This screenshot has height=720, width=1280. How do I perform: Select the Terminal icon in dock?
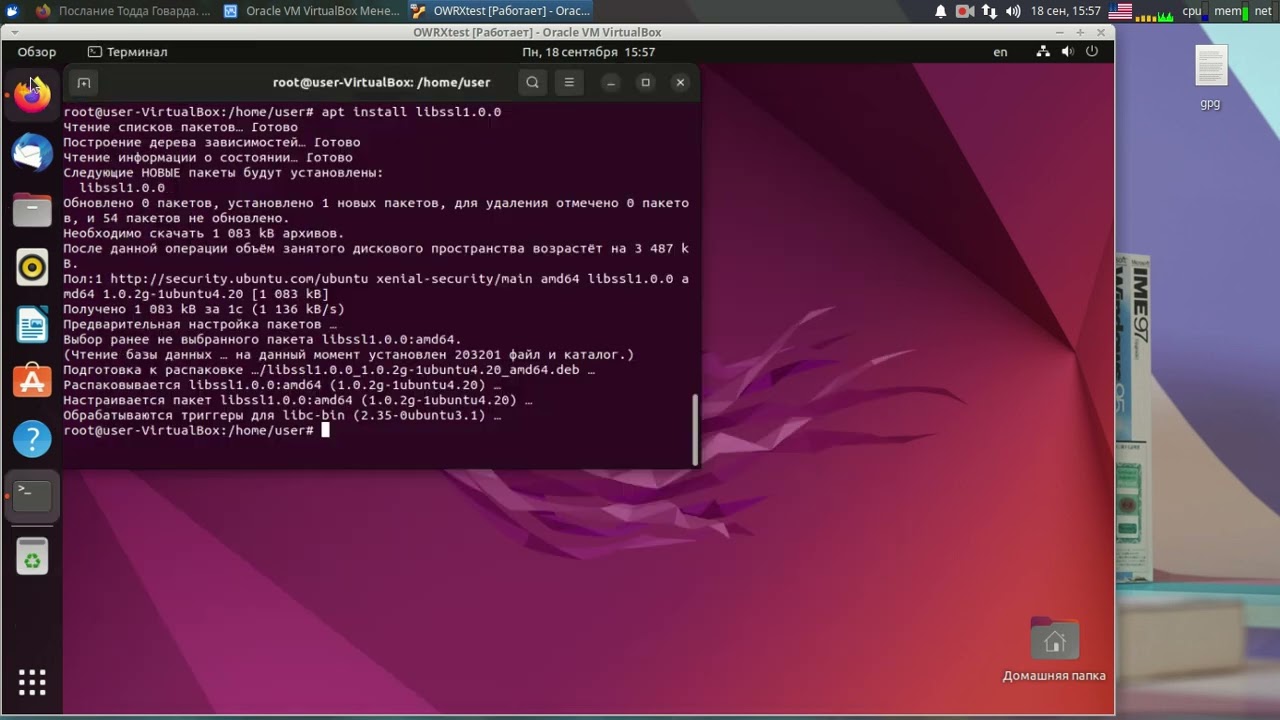tap(32, 495)
